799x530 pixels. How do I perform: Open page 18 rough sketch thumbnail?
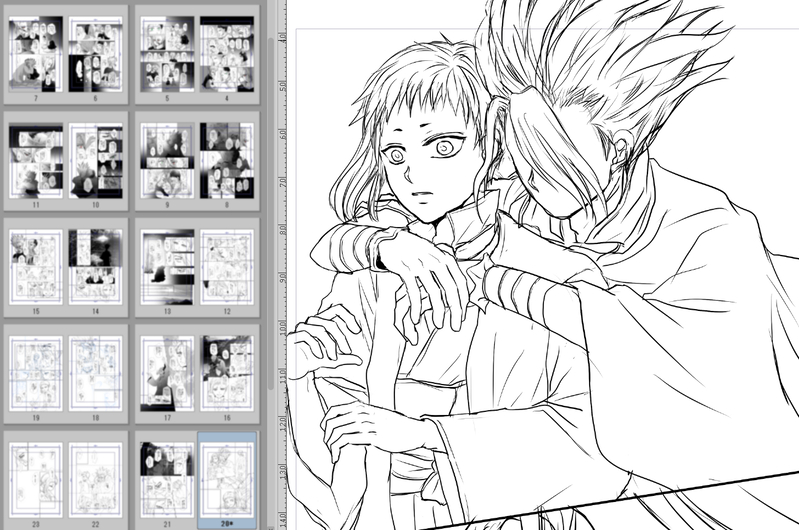95,374
